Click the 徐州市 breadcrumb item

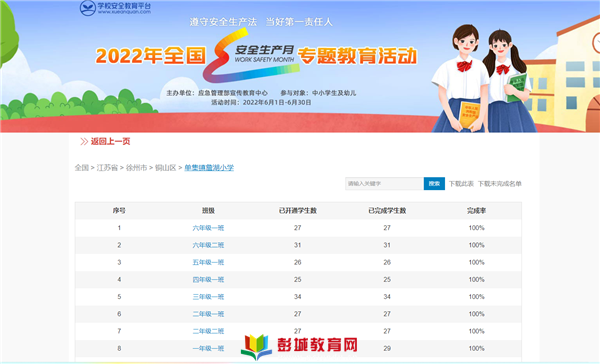[x=136, y=168]
